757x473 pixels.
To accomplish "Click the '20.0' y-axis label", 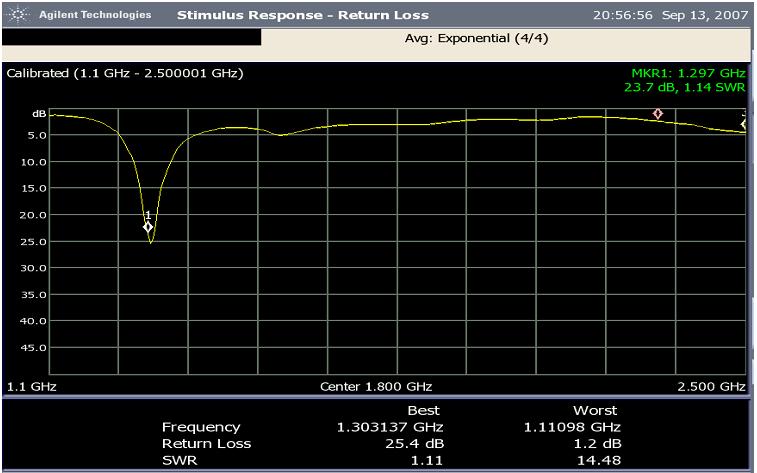I will pyautogui.click(x=33, y=215).
